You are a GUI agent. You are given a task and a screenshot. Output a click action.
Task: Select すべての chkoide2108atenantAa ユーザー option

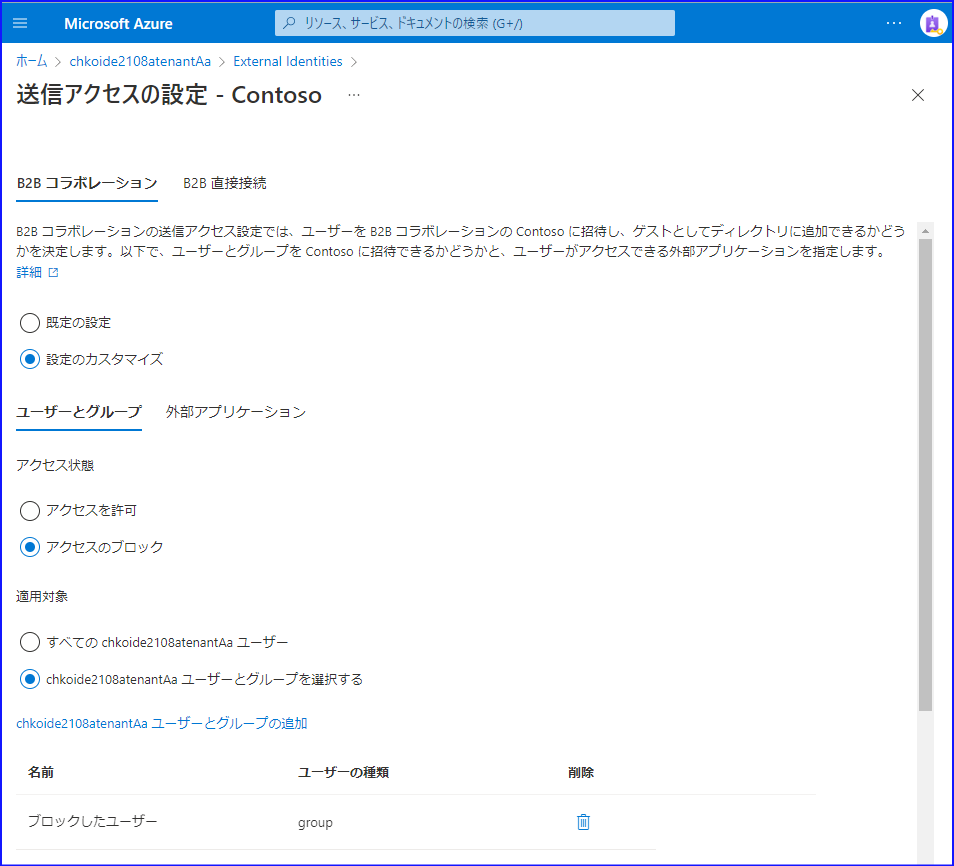point(29,642)
